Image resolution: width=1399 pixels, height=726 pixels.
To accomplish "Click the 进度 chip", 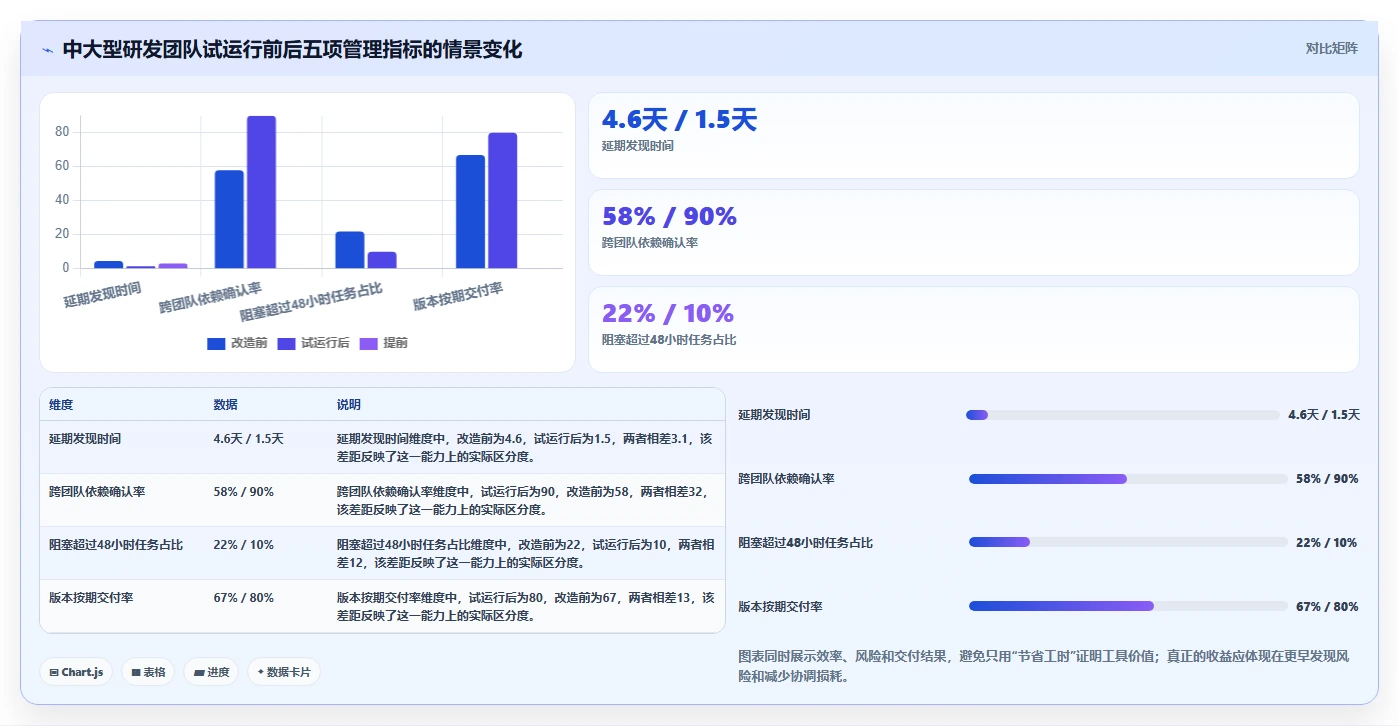I will click(211, 672).
